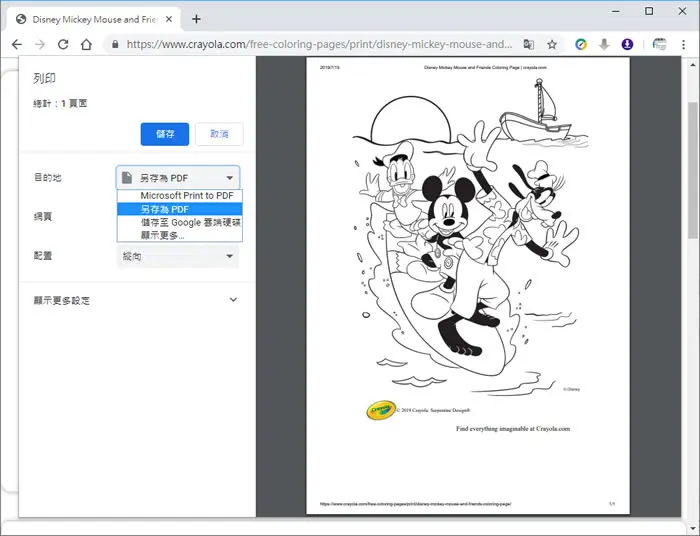Choose 顯示更多... in the destination list

179,235
